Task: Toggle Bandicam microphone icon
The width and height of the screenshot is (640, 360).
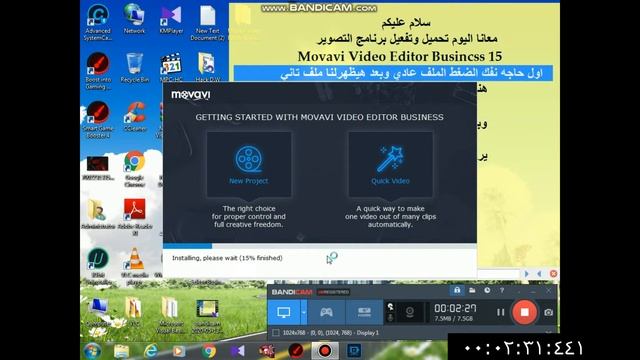Action: 391,318
